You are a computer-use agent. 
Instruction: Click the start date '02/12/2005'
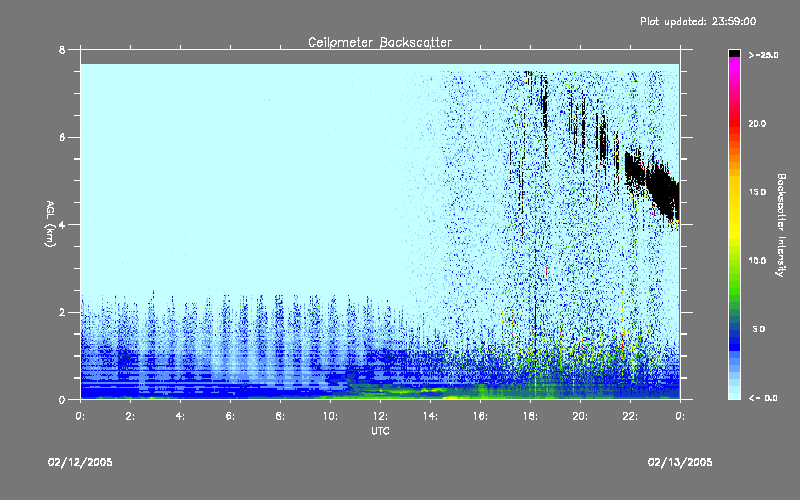tap(80, 462)
